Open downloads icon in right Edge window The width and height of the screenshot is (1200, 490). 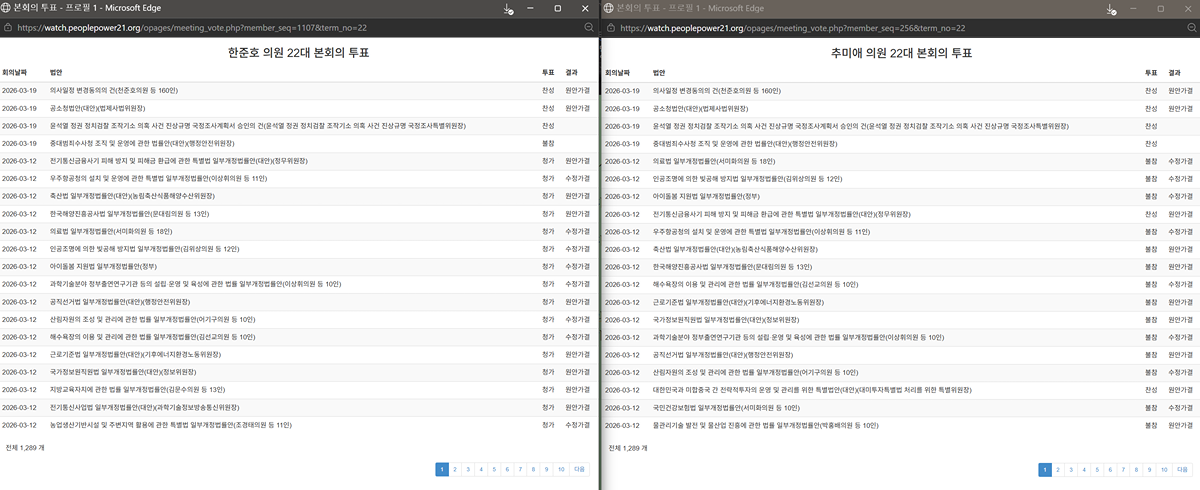click(1112, 9)
